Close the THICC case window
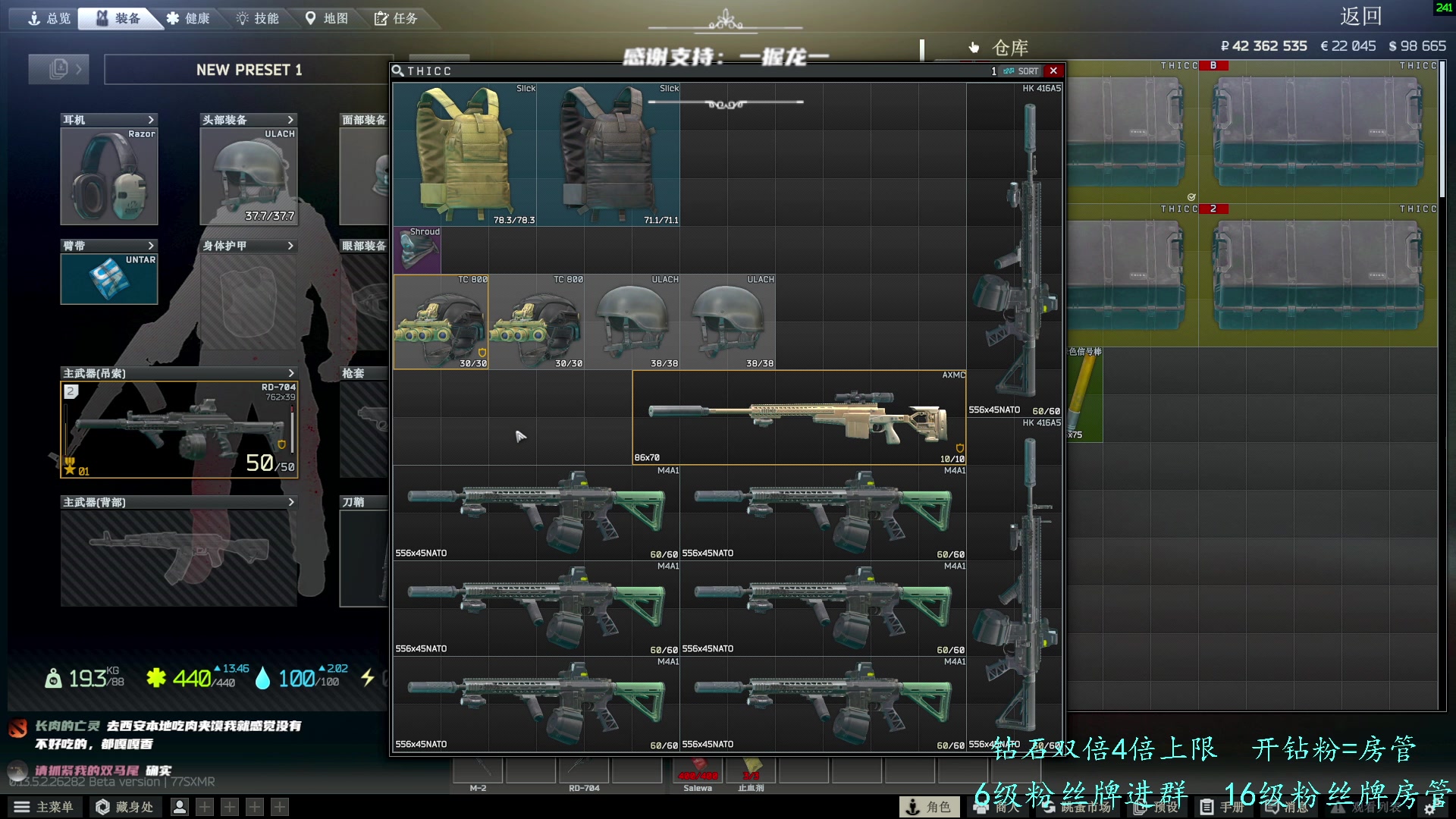The height and width of the screenshot is (819, 1456). click(x=1053, y=71)
